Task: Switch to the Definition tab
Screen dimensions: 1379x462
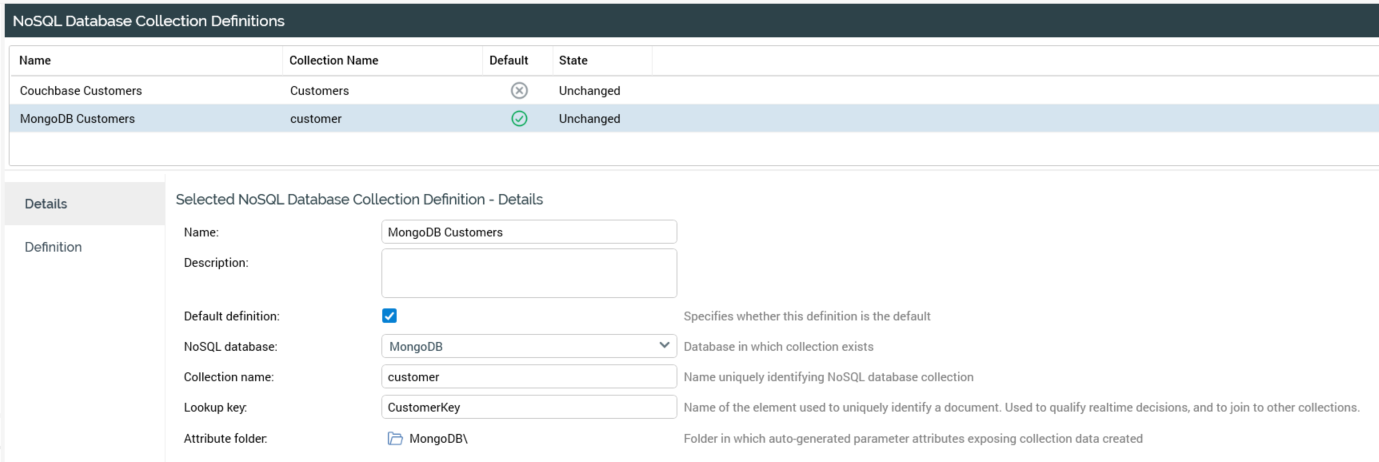Action: point(53,247)
